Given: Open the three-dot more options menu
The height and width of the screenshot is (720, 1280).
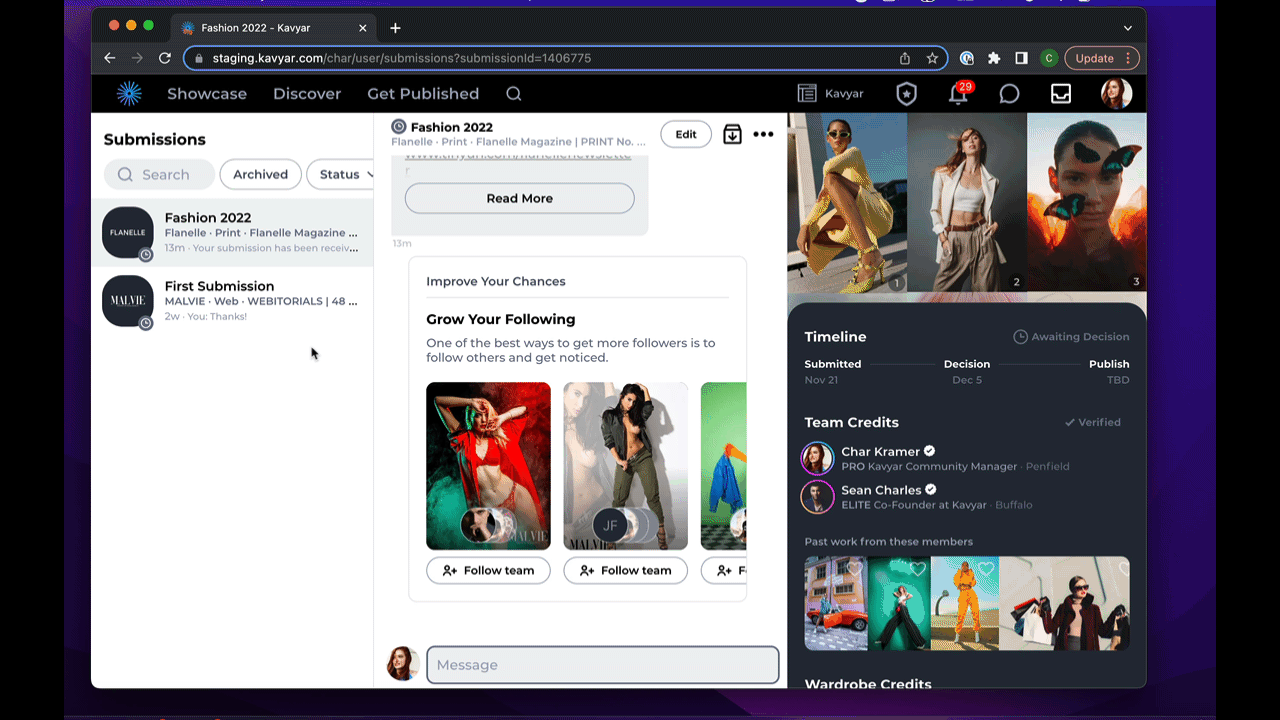Looking at the screenshot, I should [763, 134].
